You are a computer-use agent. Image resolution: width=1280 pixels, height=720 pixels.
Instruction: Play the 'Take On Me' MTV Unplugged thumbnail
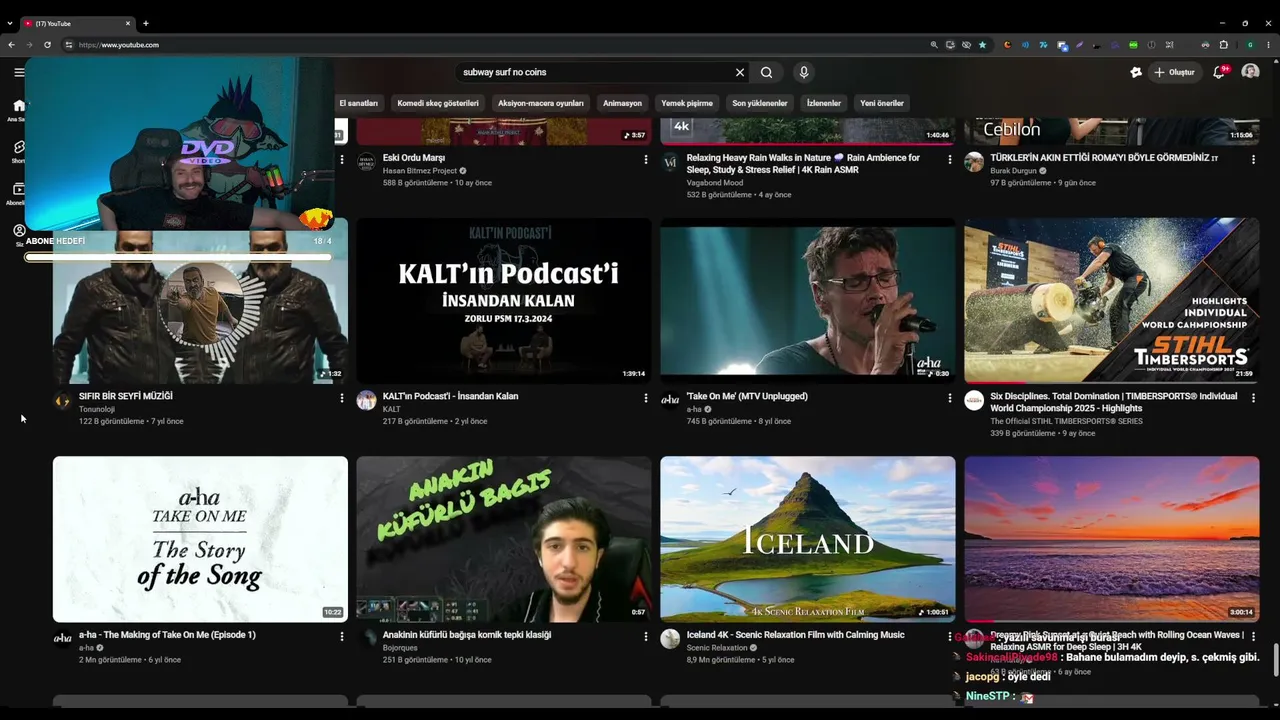point(808,300)
